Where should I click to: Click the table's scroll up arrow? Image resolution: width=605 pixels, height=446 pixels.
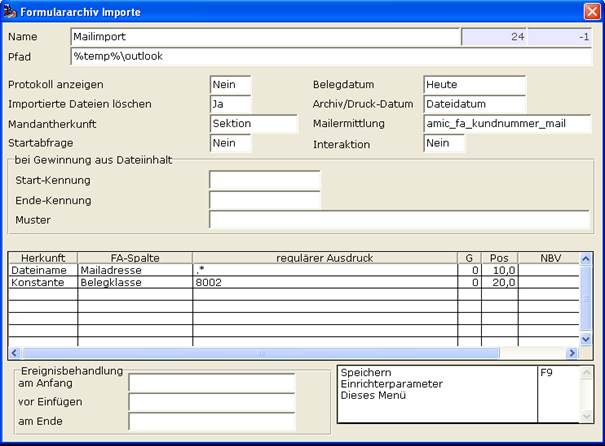(x=586, y=258)
